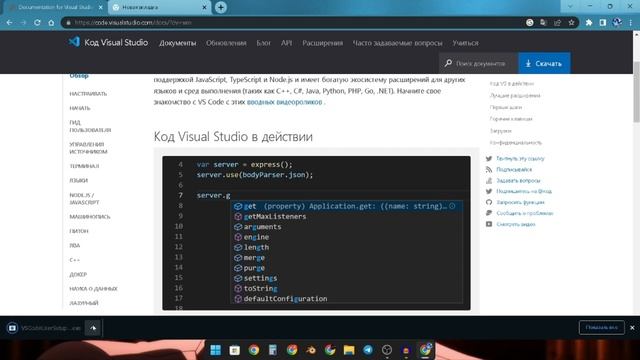This screenshot has height=360, width=640.
Task: Open OBS Studio from the taskbar
Action: [387, 350]
